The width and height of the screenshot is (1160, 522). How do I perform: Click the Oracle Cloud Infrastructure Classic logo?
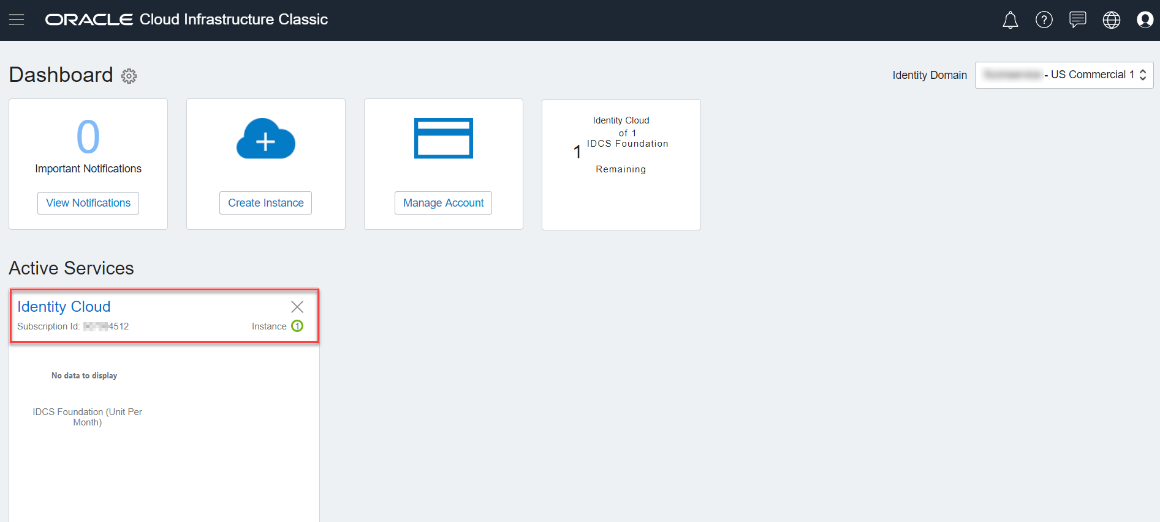[186, 20]
